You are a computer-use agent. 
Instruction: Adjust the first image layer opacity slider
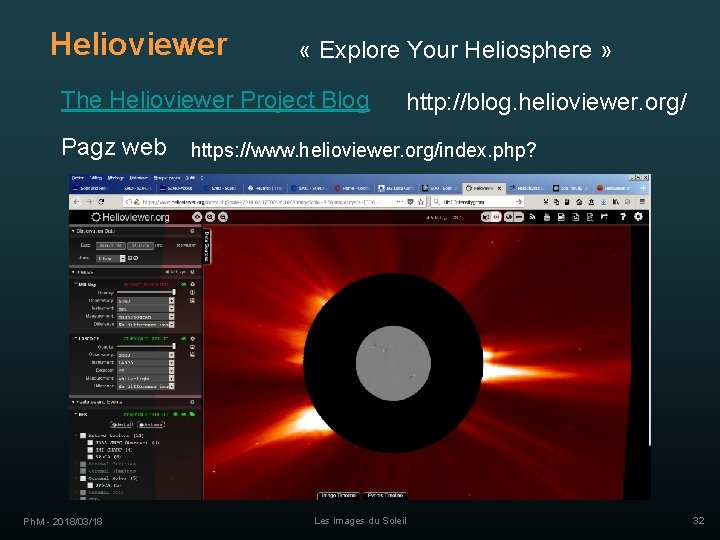pos(146,292)
